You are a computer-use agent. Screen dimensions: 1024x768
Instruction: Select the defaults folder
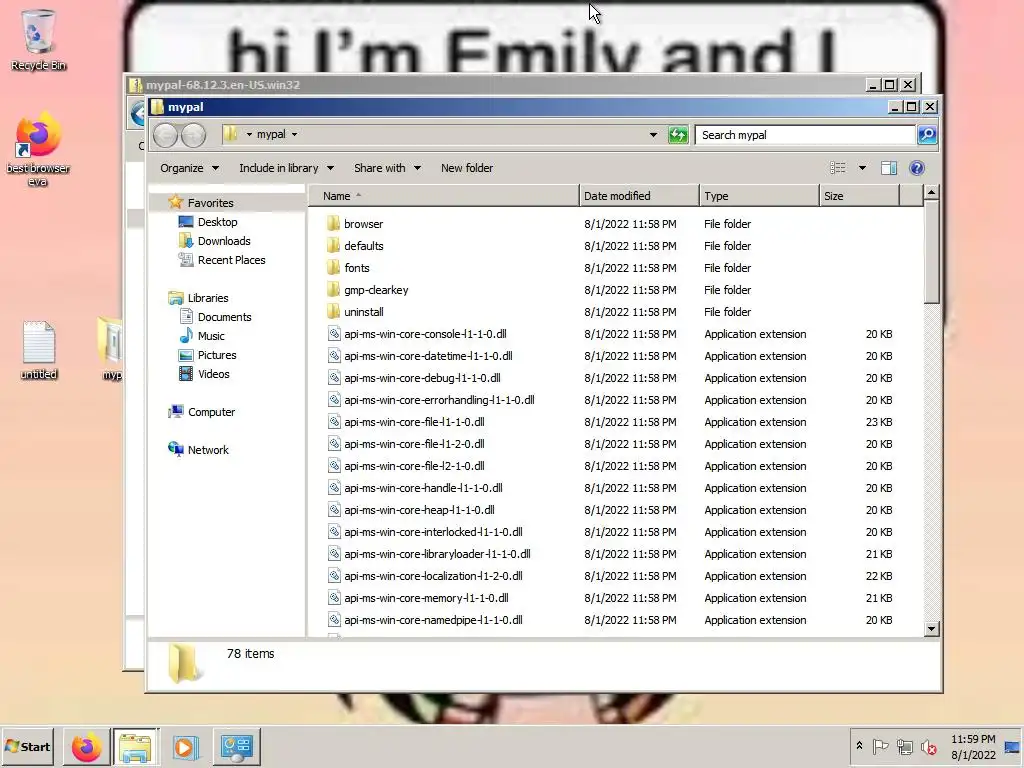coord(364,246)
